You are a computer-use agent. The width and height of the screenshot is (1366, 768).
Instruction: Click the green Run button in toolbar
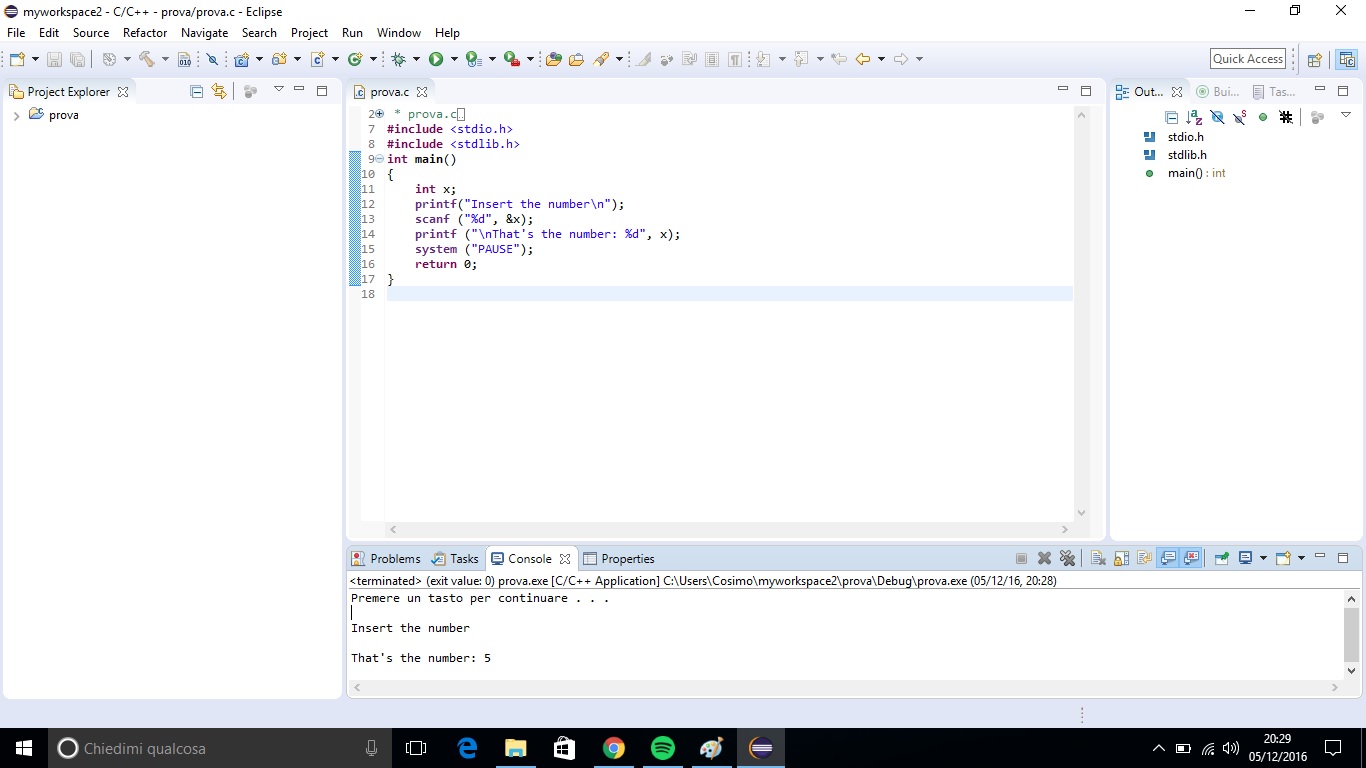[435, 60]
